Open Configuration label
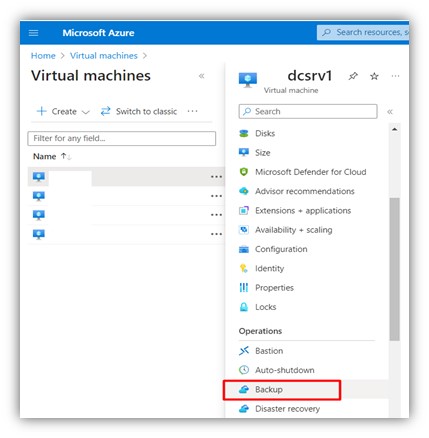429x438 pixels. [281, 249]
